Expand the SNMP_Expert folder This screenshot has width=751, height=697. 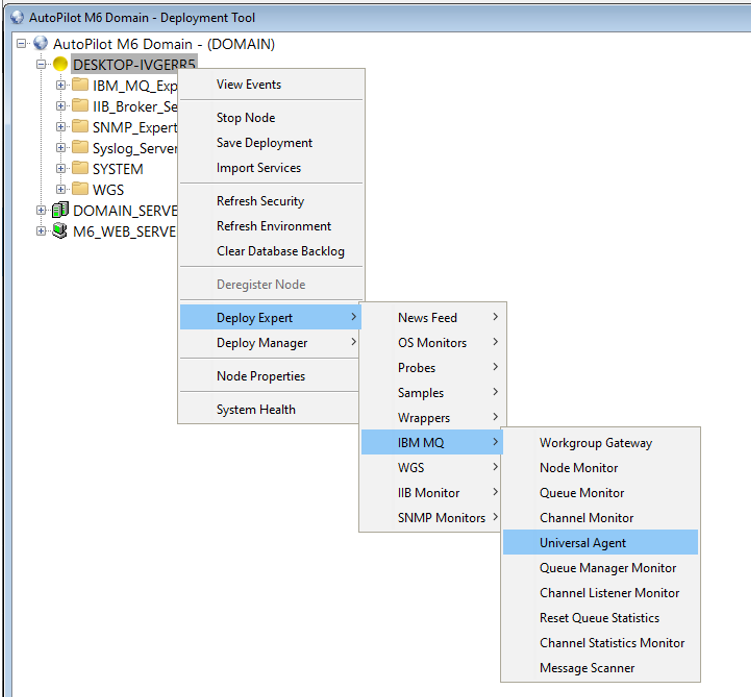point(60,127)
